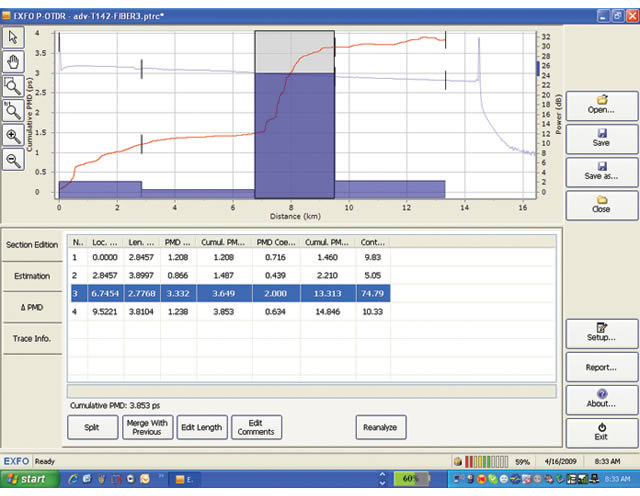Image resolution: width=640 pixels, height=496 pixels.
Task: Close the current trace file
Action: click(601, 205)
